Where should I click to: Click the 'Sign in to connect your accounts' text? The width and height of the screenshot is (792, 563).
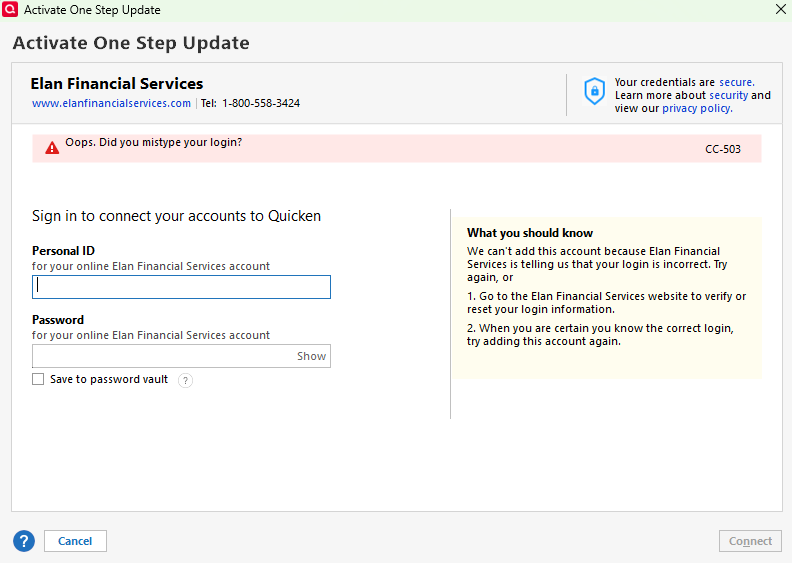[176, 216]
